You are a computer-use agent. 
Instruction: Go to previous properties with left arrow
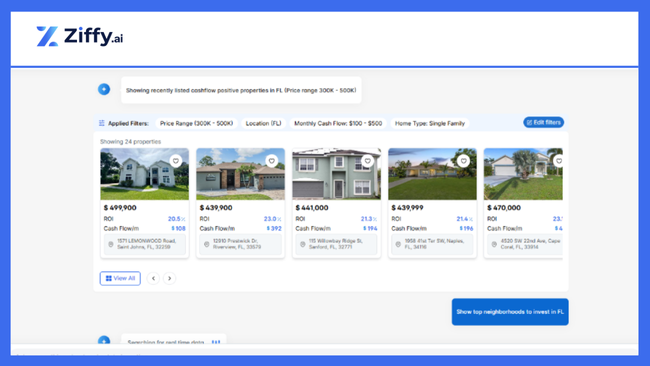click(153, 278)
